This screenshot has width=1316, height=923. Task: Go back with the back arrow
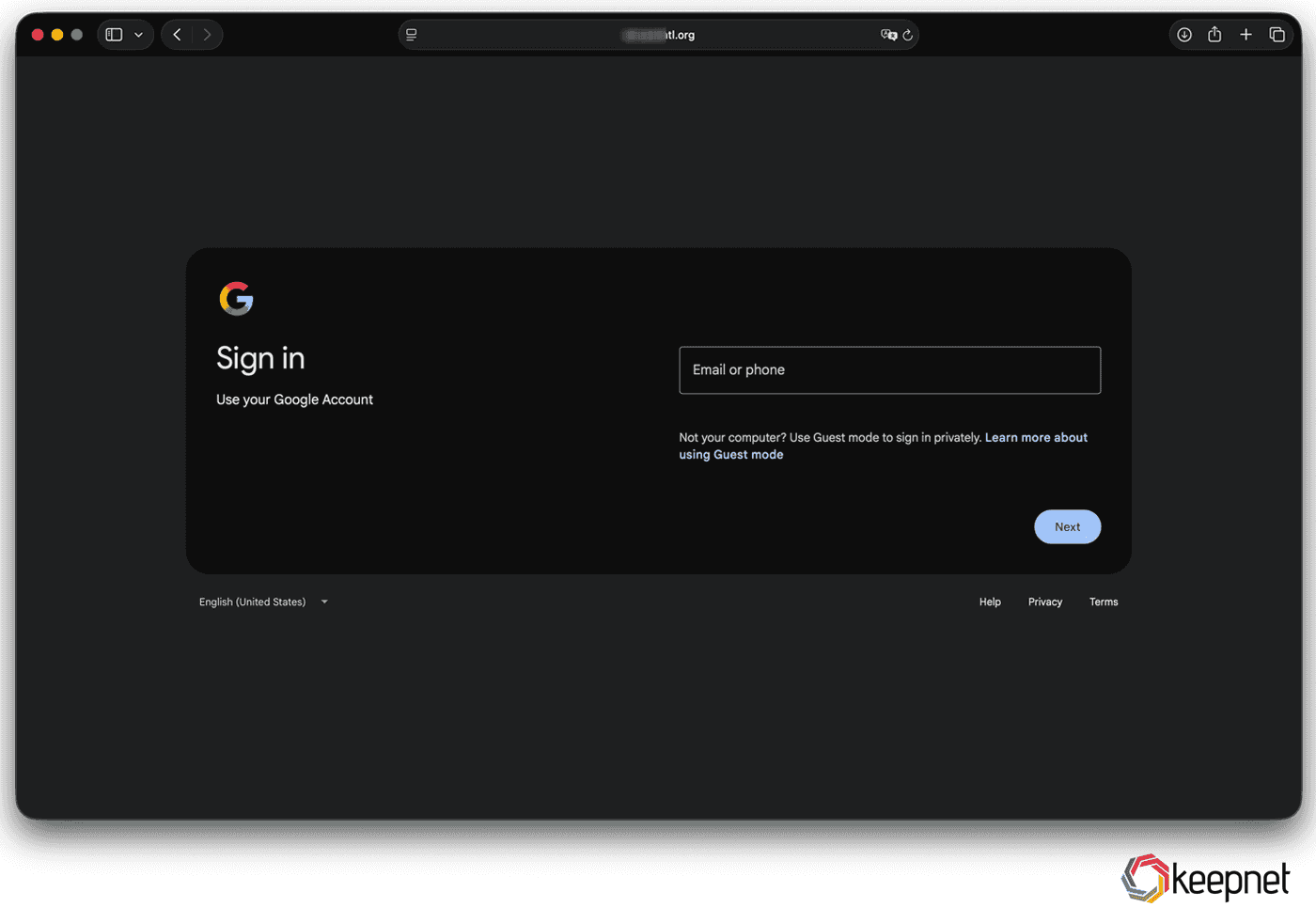pos(177,35)
